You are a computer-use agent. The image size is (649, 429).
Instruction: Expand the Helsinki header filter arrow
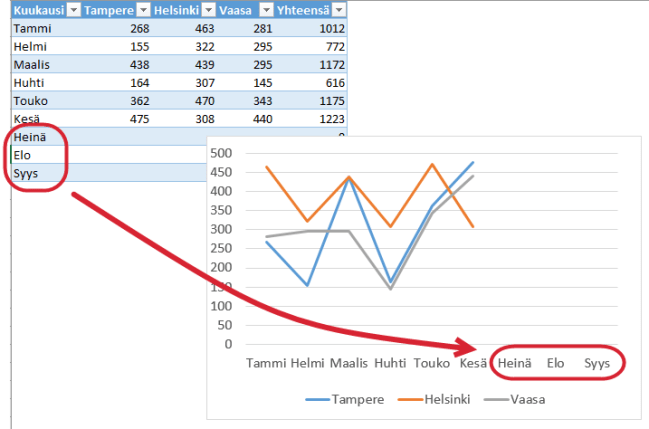(x=207, y=10)
